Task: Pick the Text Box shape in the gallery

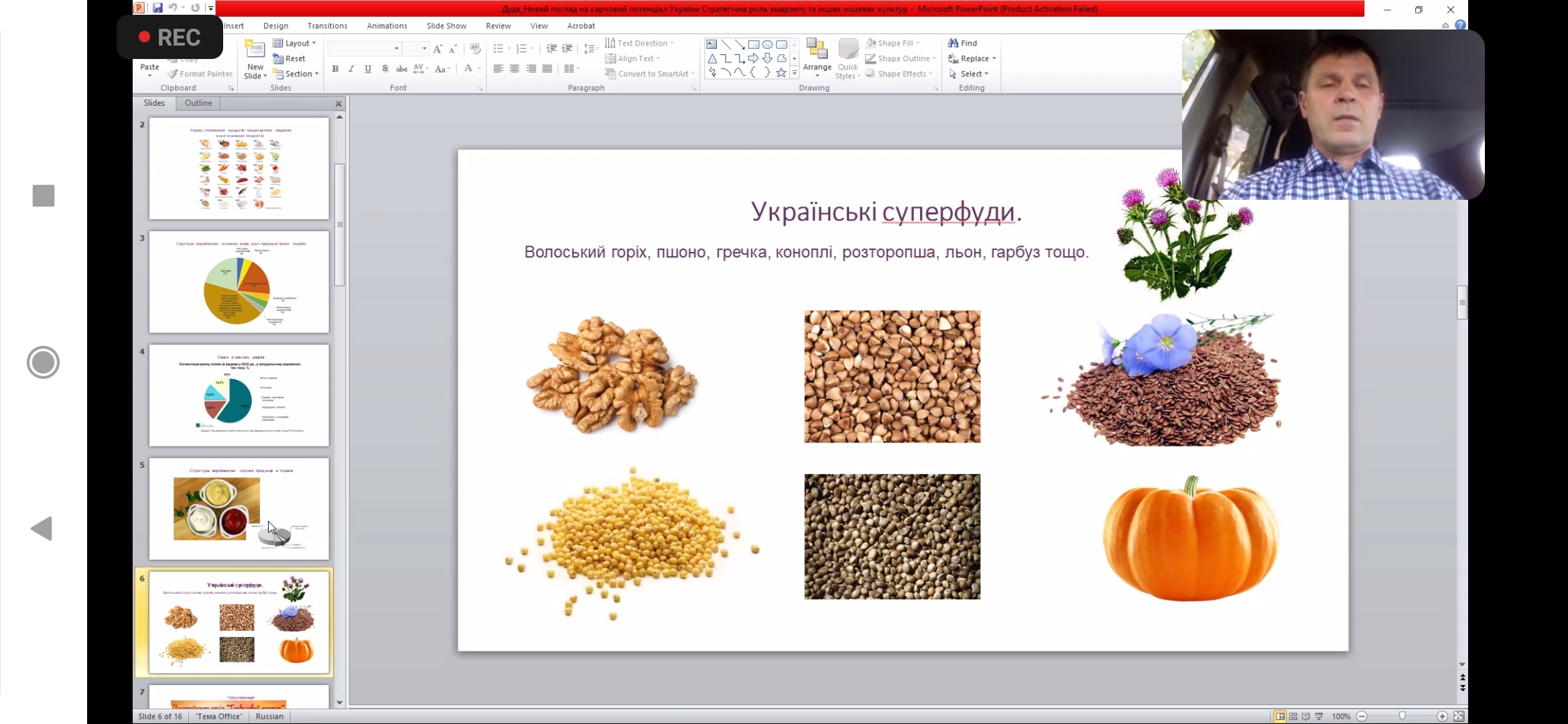Action: 712,44
